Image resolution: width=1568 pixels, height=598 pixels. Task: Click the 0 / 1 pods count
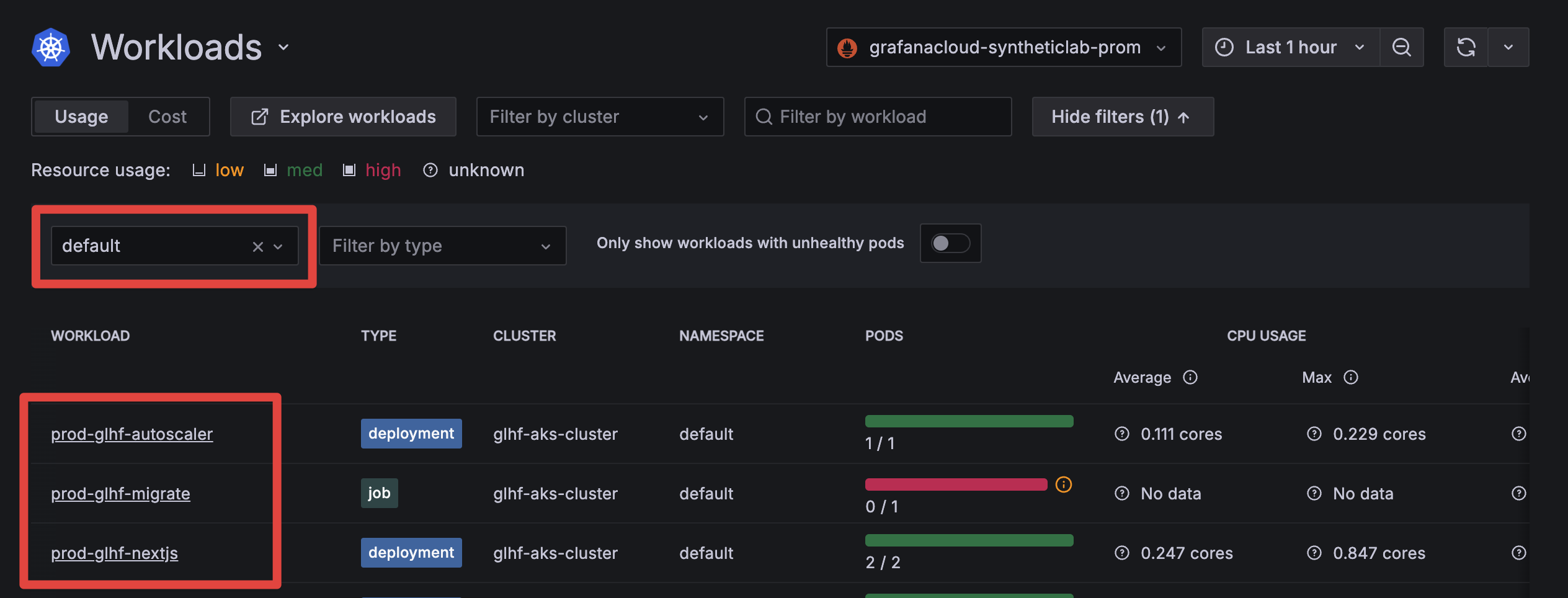[882, 507]
